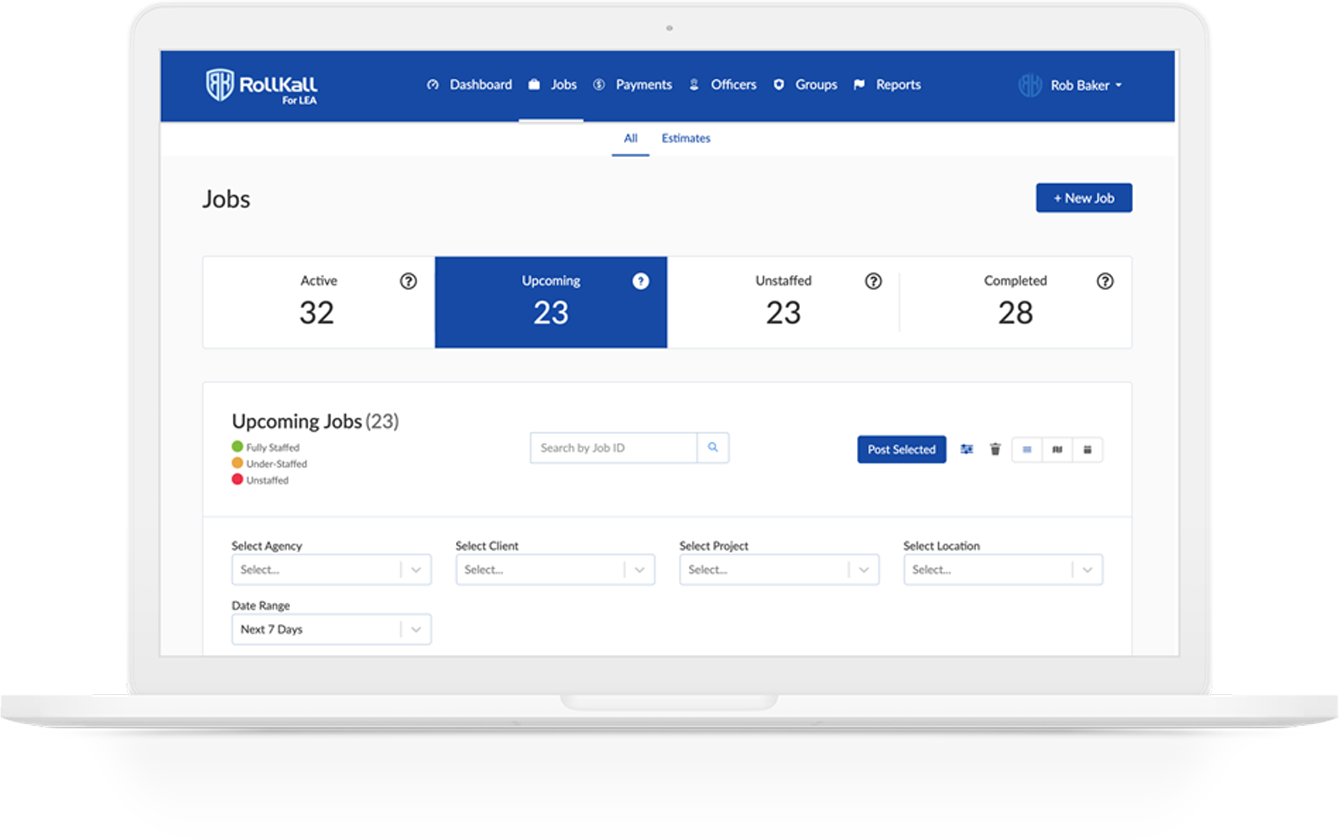Select the Unstaffed red status indicator
Screen dimensions: 1339x839
237,480
